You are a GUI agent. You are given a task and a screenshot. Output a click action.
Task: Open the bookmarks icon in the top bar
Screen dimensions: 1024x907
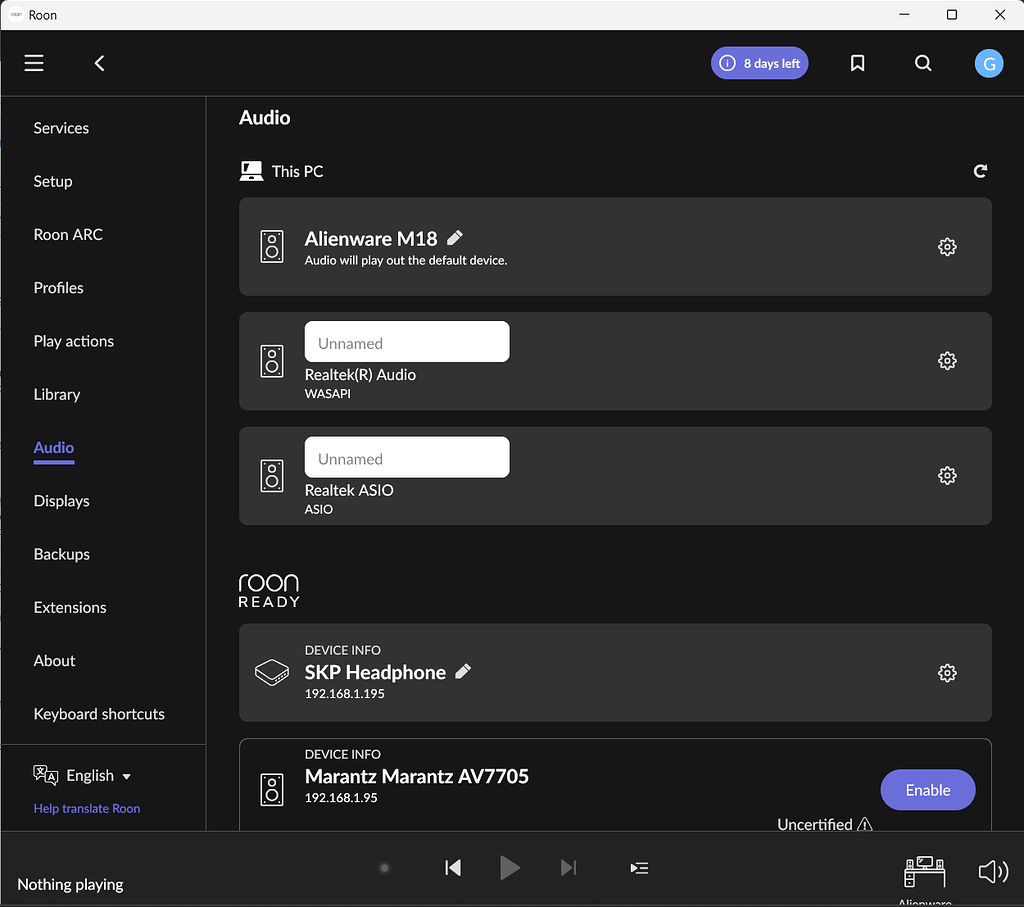pyautogui.click(x=857, y=63)
